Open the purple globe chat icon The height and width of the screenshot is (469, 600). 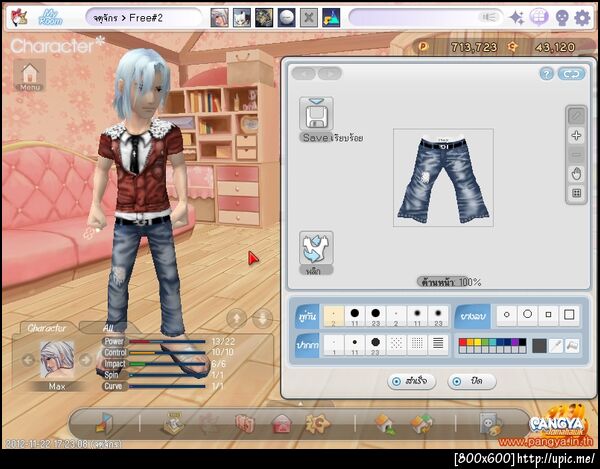(x=539, y=18)
